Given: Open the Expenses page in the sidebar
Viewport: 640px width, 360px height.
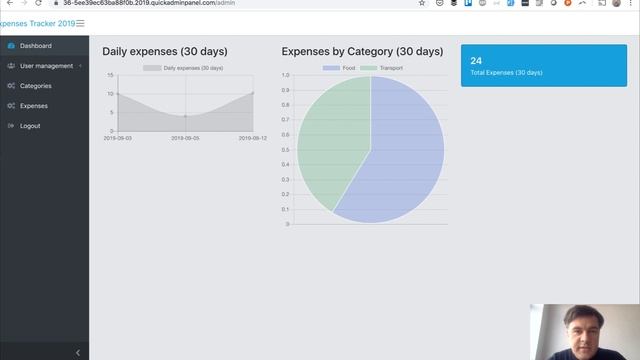Looking at the screenshot, I should click(44, 106).
